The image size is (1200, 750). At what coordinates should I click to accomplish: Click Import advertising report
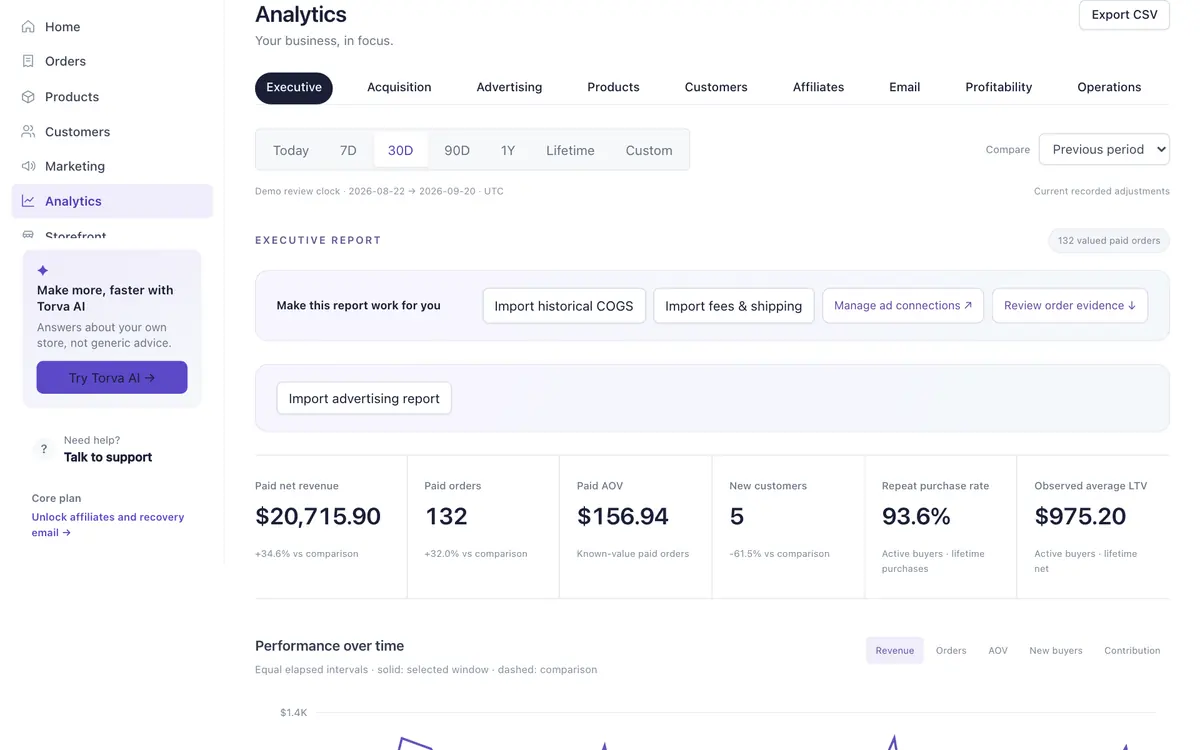coord(364,398)
